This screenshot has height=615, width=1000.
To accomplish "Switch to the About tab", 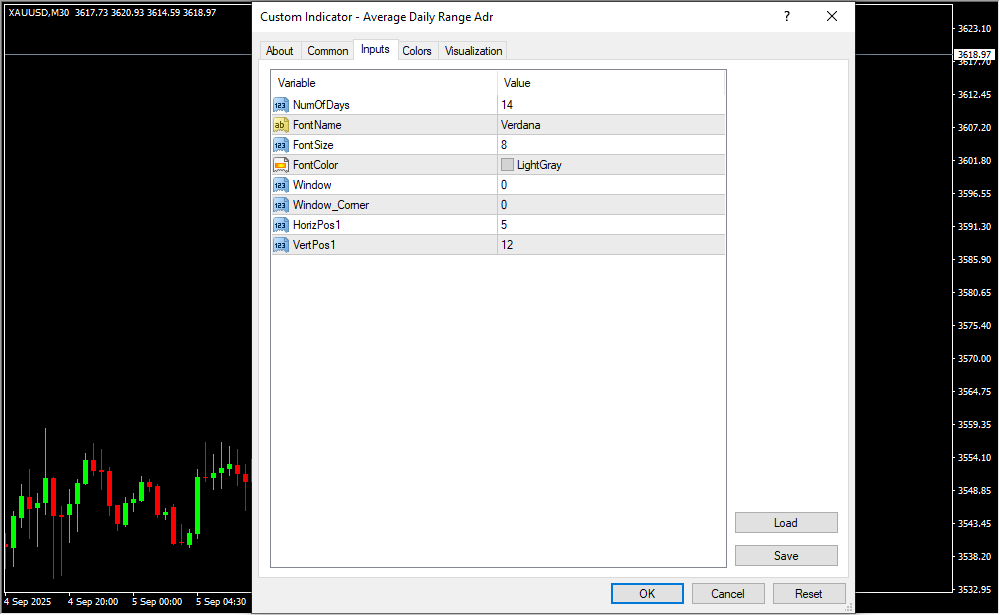I will coord(280,51).
